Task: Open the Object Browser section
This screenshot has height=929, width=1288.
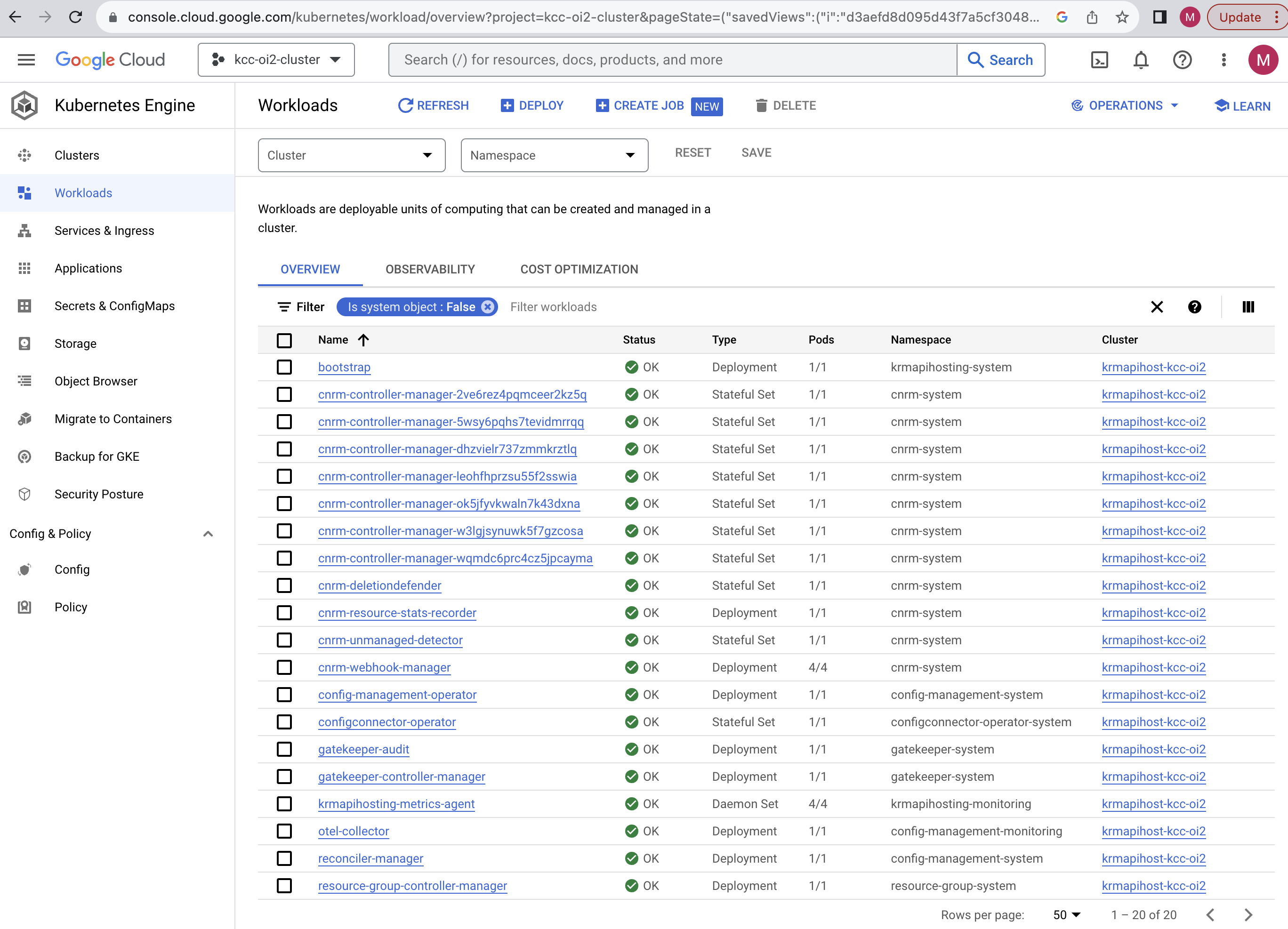Action: coord(96,381)
